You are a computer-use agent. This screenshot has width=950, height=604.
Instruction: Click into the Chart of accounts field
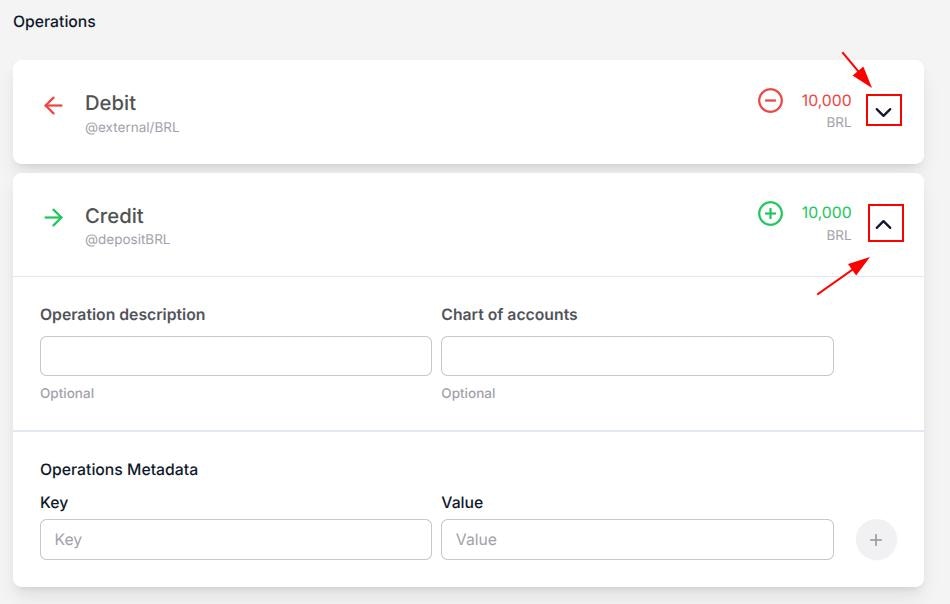[637, 356]
